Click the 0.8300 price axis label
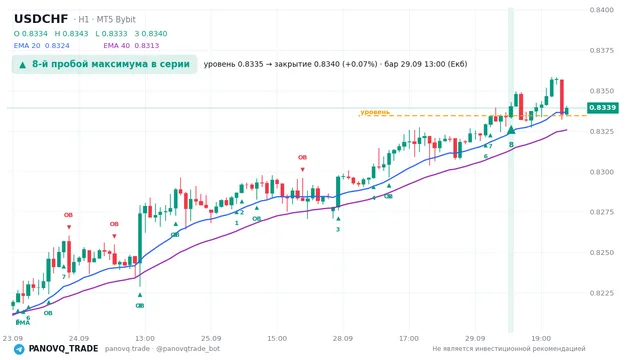Viewport: 640px width, 360px height. pyautogui.click(x=601, y=172)
